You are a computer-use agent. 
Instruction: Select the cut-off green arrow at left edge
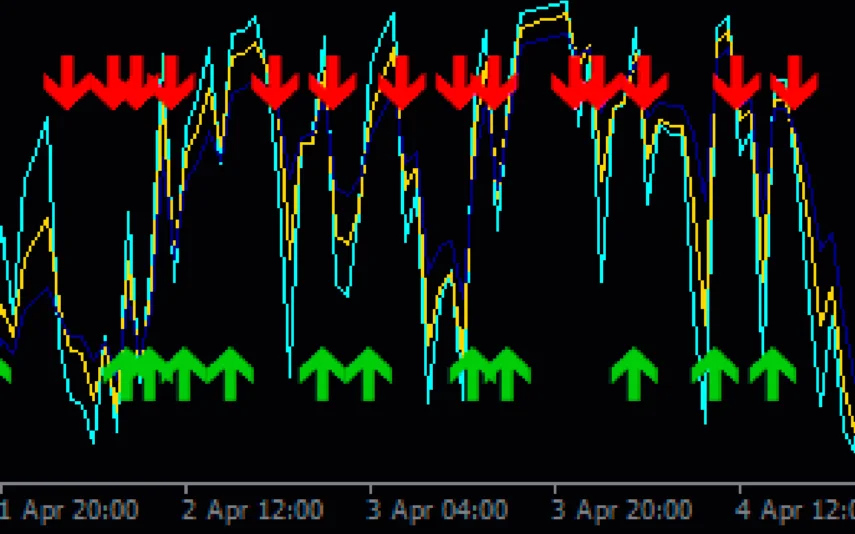point(4,372)
